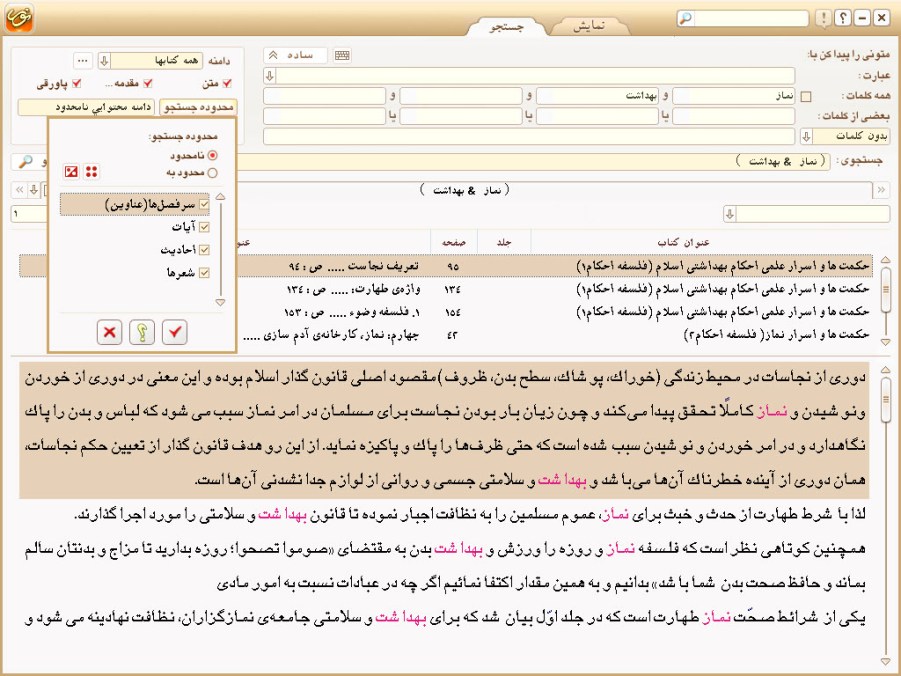Click the دامنه محتوایی نامحدود button

coord(86,107)
